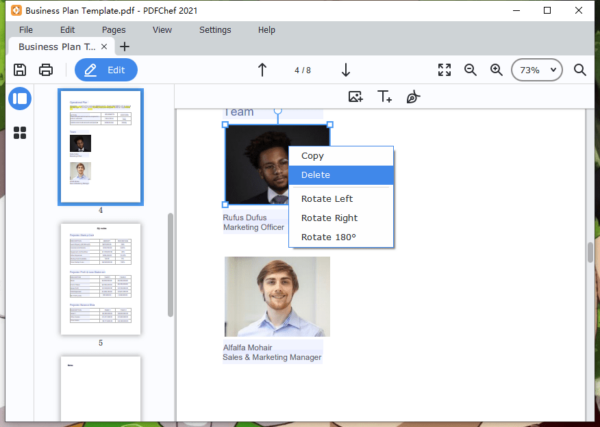Toggle the thumbnails sidebar panel icon
Image resolution: width=600 pixels, height=427 pixels.
20,99
